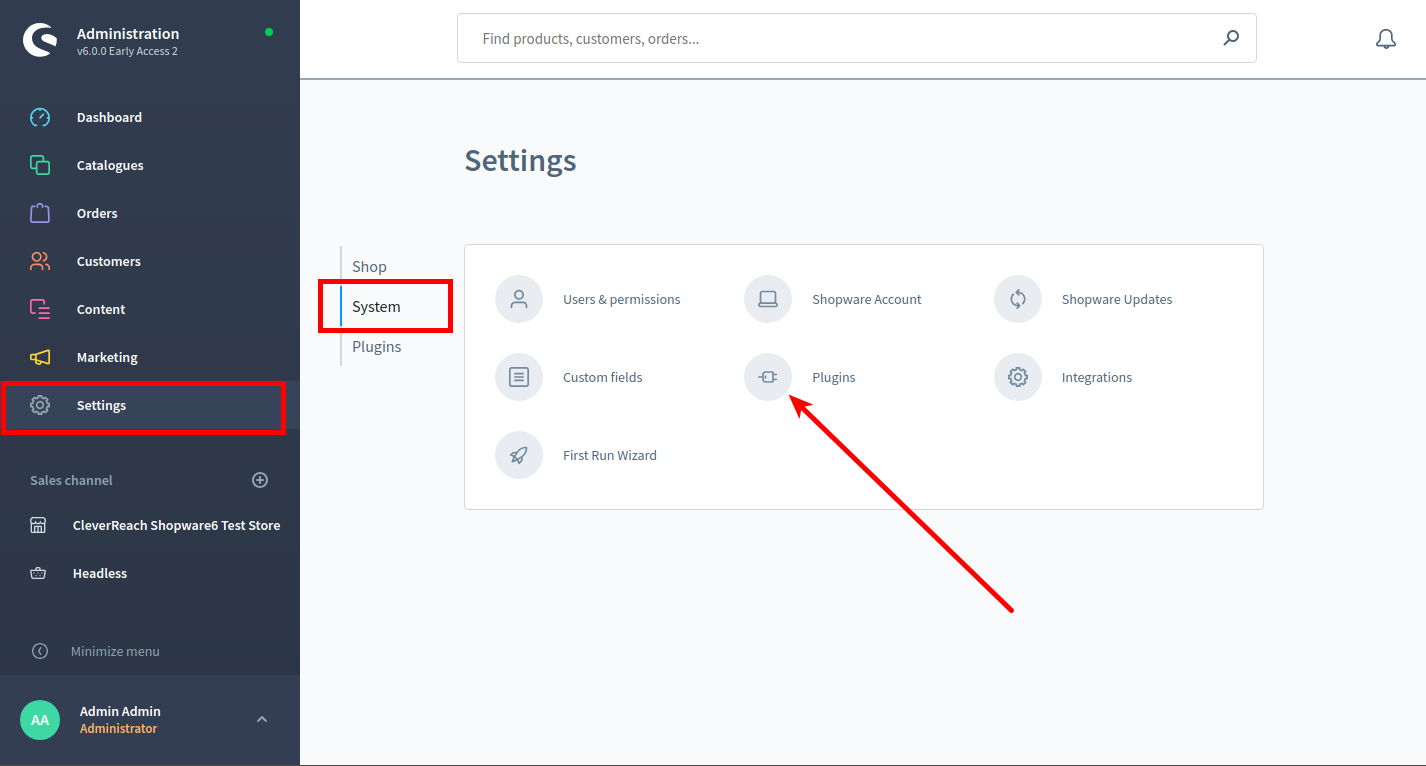This screenshot has width=1426, height=766.
Task: Open the Shopware Account laptop icon
Action: pos(768,299)
